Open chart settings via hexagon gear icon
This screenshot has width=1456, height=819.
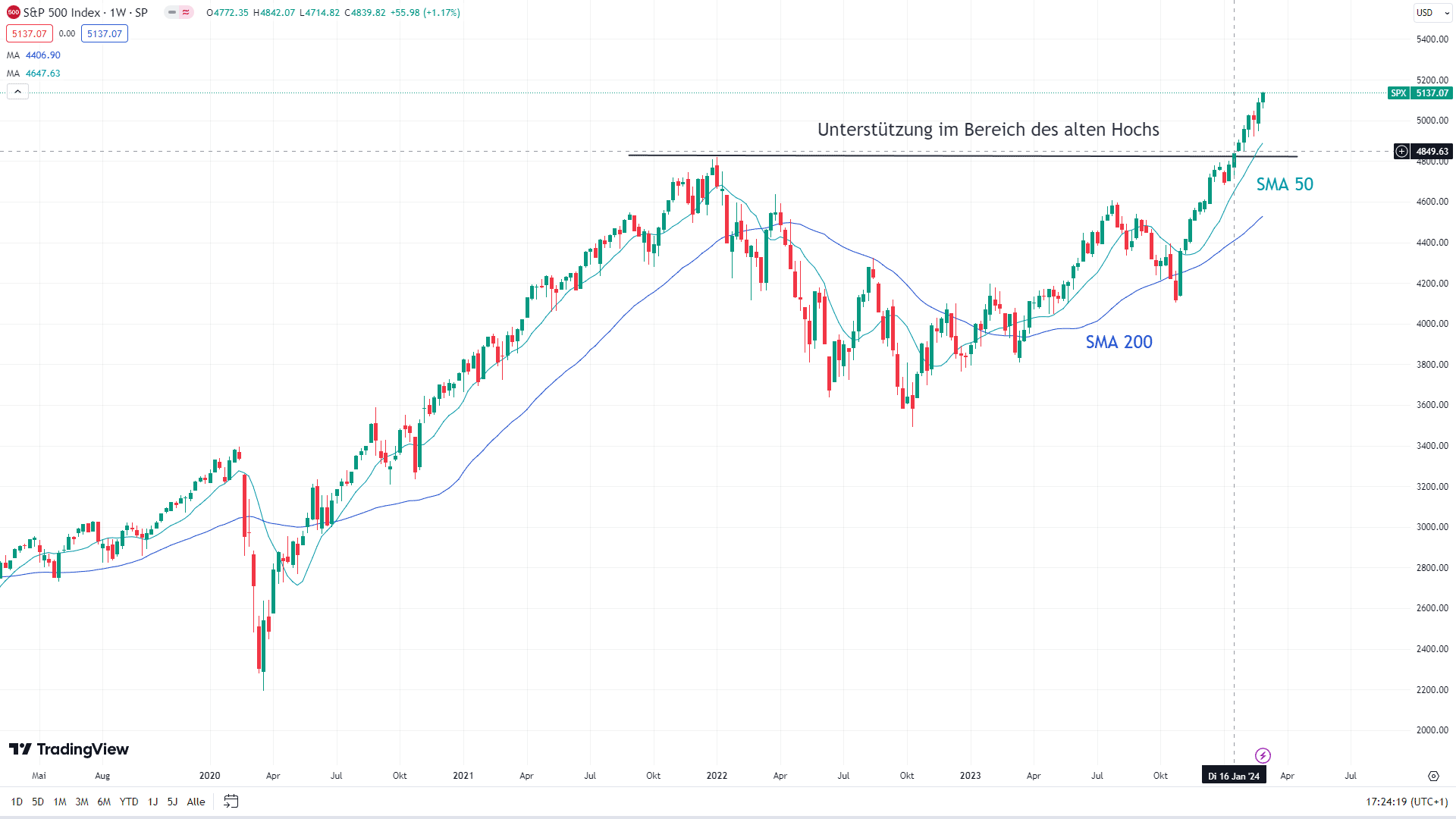point(1433,776)
